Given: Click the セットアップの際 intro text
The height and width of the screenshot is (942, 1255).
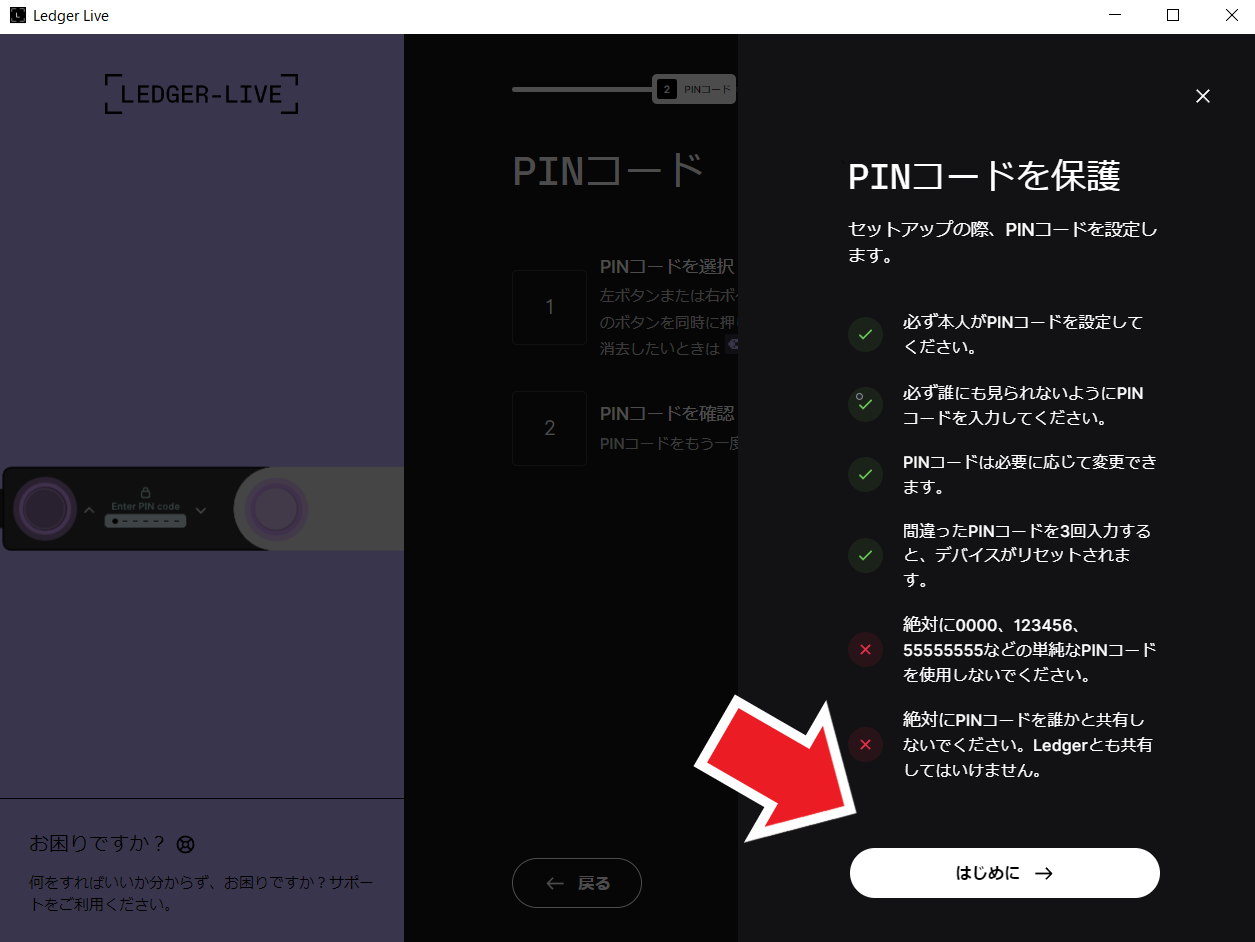Looking at the screenshot, I should (x=1003, y=242).
